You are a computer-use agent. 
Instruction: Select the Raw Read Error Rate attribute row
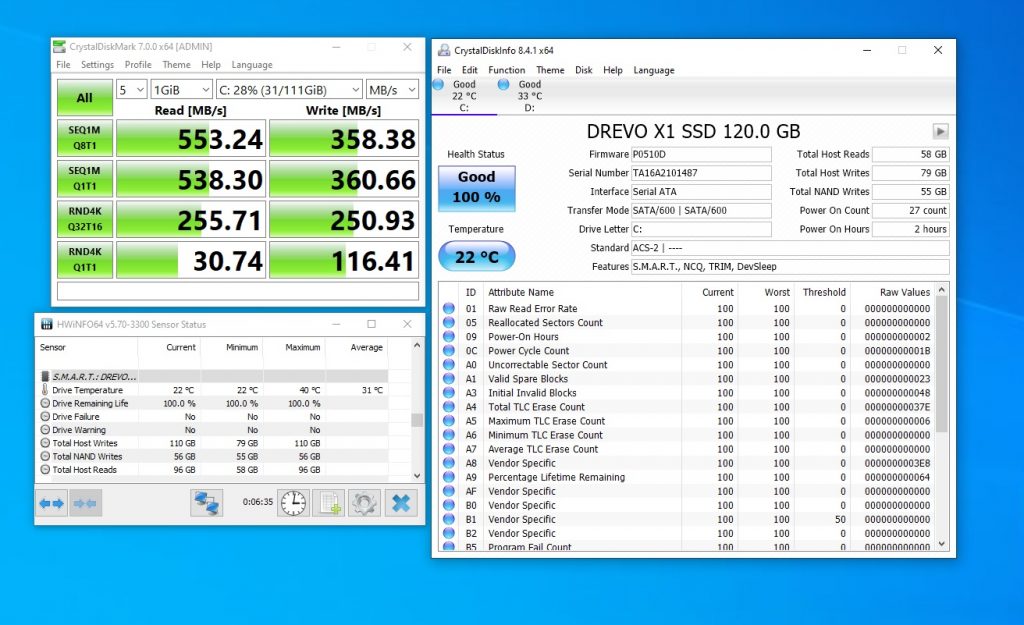(687, 308)
